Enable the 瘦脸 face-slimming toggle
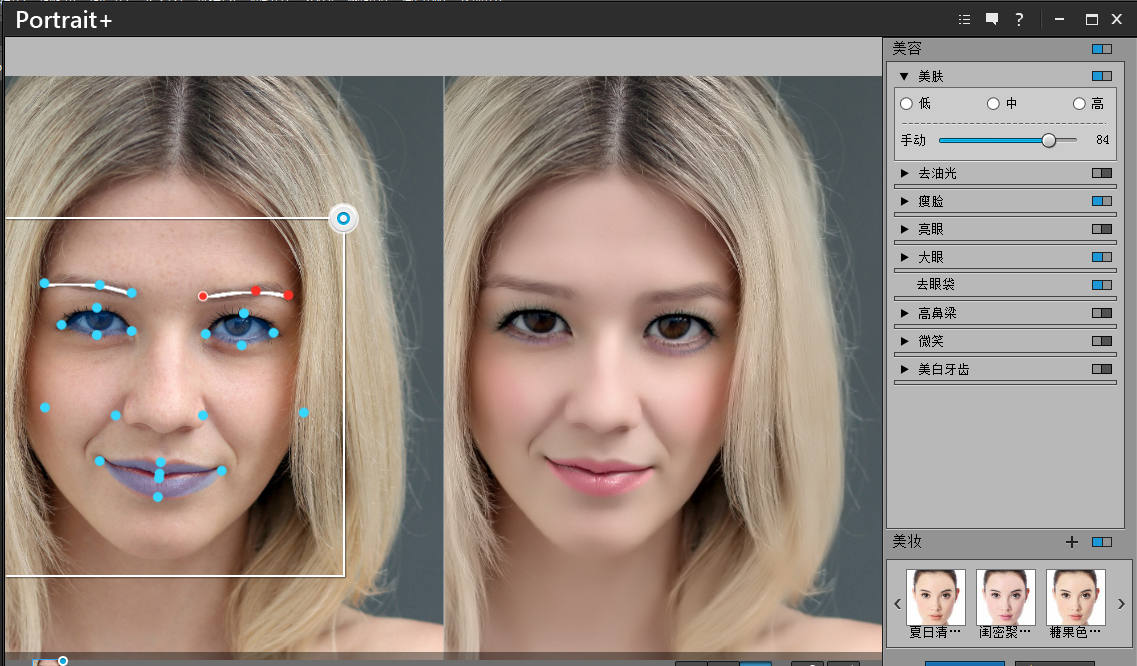The image size is (1137, 666). [x=1101, y=200]
